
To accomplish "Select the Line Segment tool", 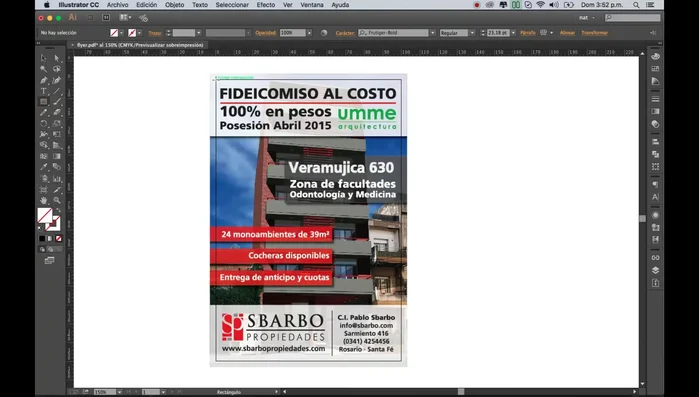I will click(57, 91).
